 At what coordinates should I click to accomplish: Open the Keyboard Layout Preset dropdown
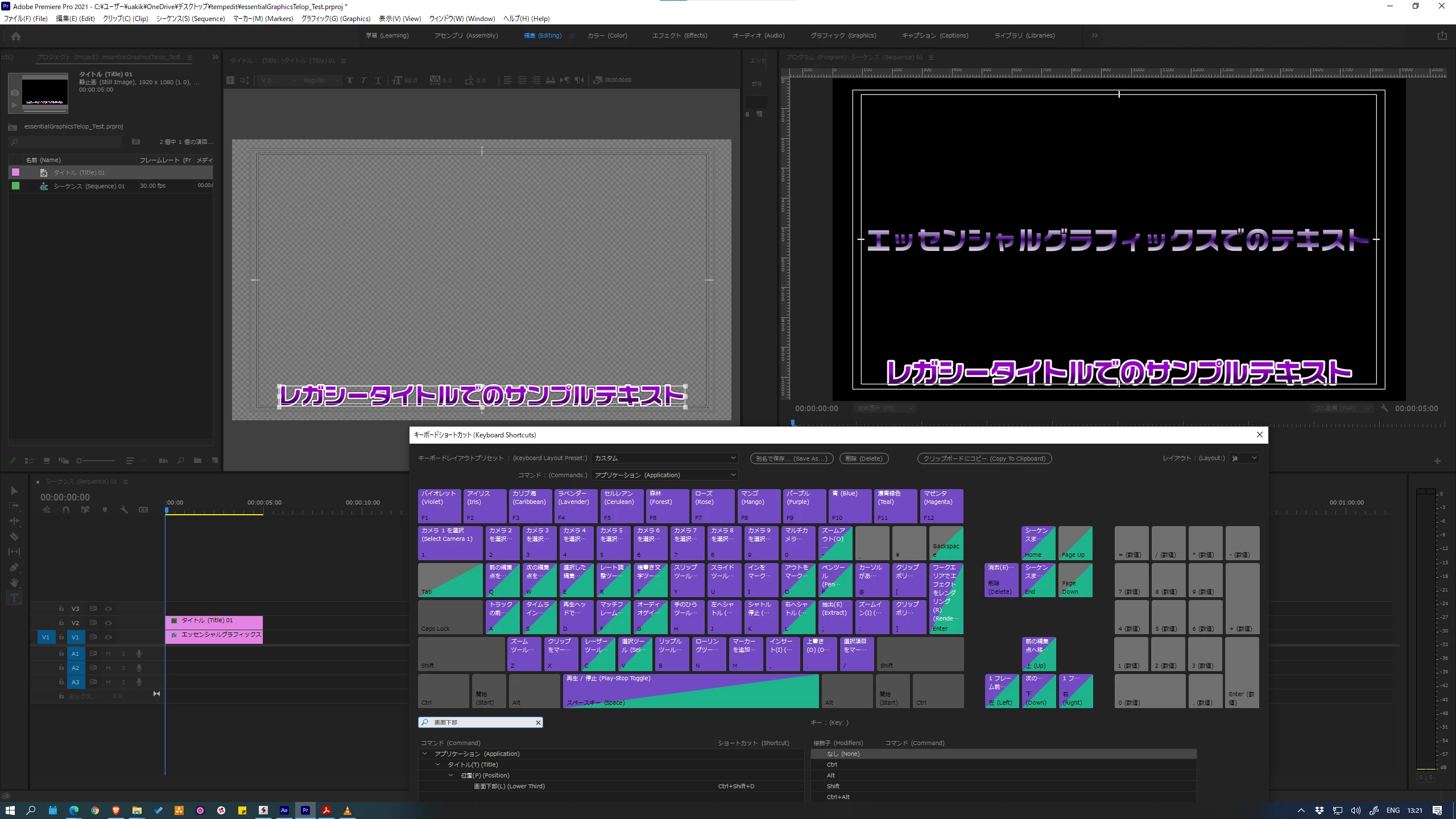tap(664, 458)
